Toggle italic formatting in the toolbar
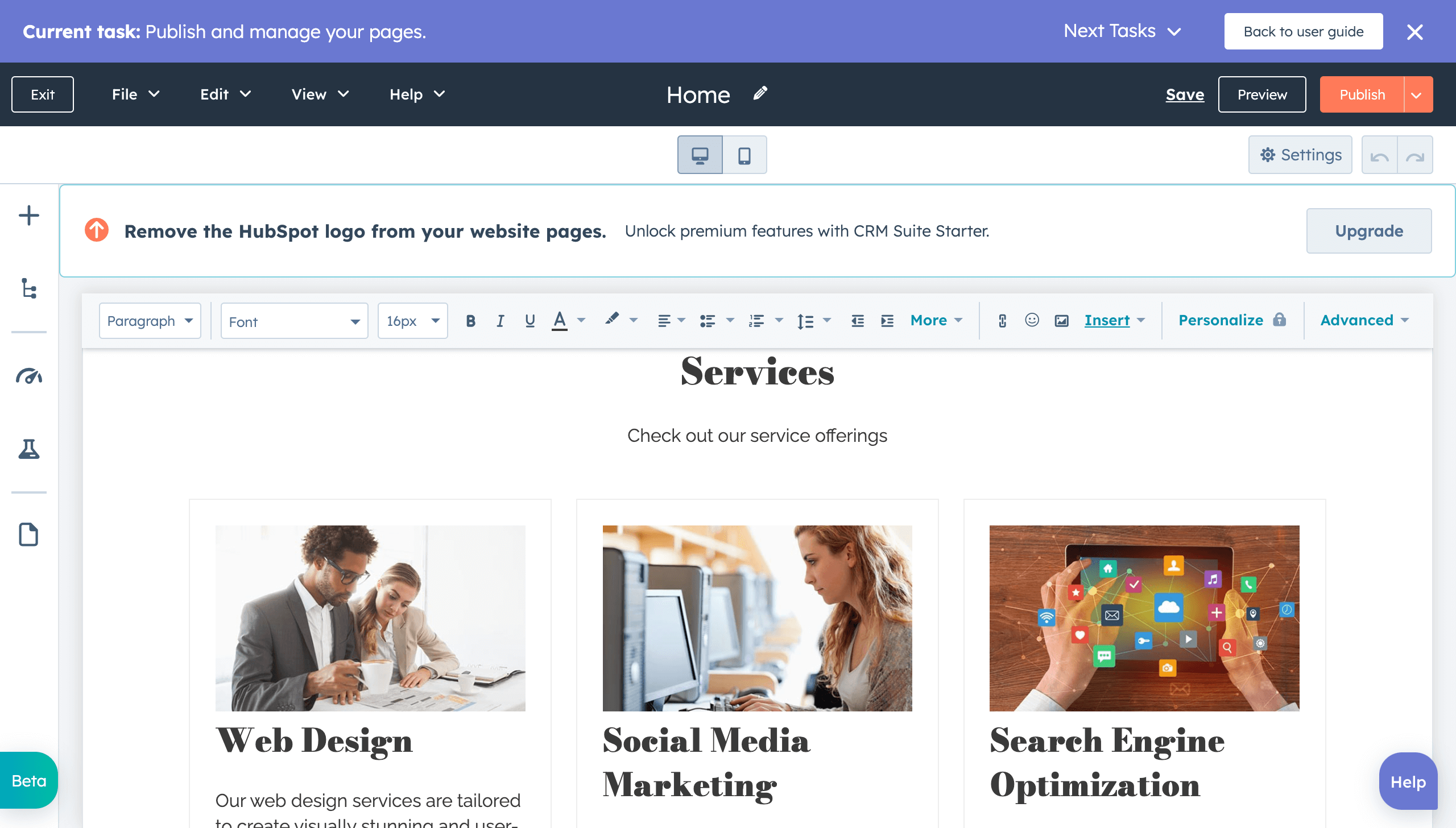The image size is (1456, 828). tap(500, 320)
